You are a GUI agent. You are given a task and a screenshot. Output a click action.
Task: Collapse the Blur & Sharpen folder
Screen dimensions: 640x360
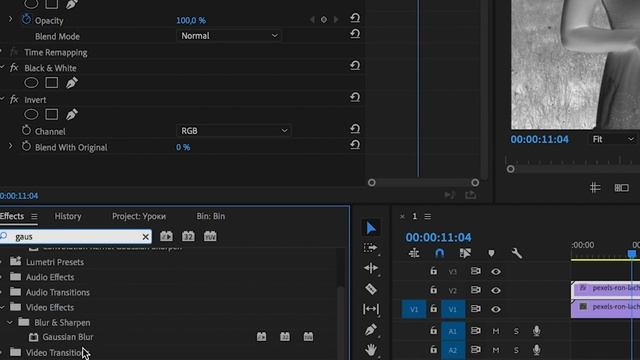(x=9, y=322)
